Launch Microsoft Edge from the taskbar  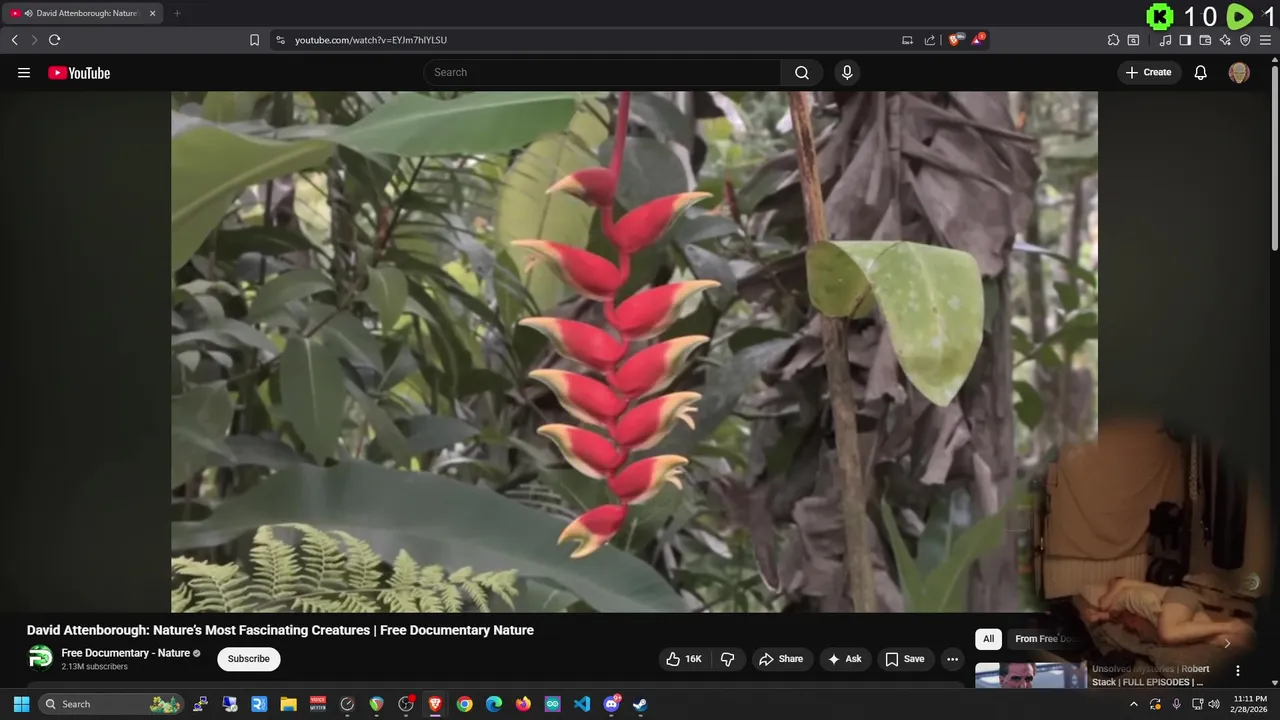[494, 704]
